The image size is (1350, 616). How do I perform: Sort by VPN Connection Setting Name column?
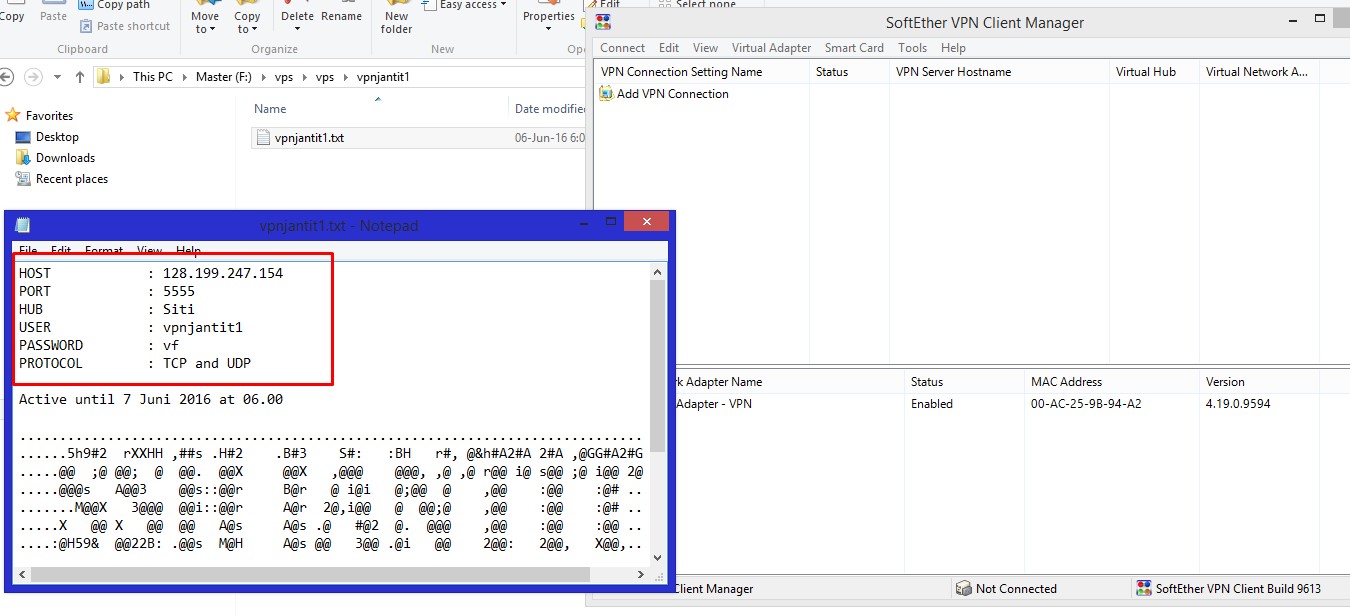pyautogui.click(x=701, y=72)
